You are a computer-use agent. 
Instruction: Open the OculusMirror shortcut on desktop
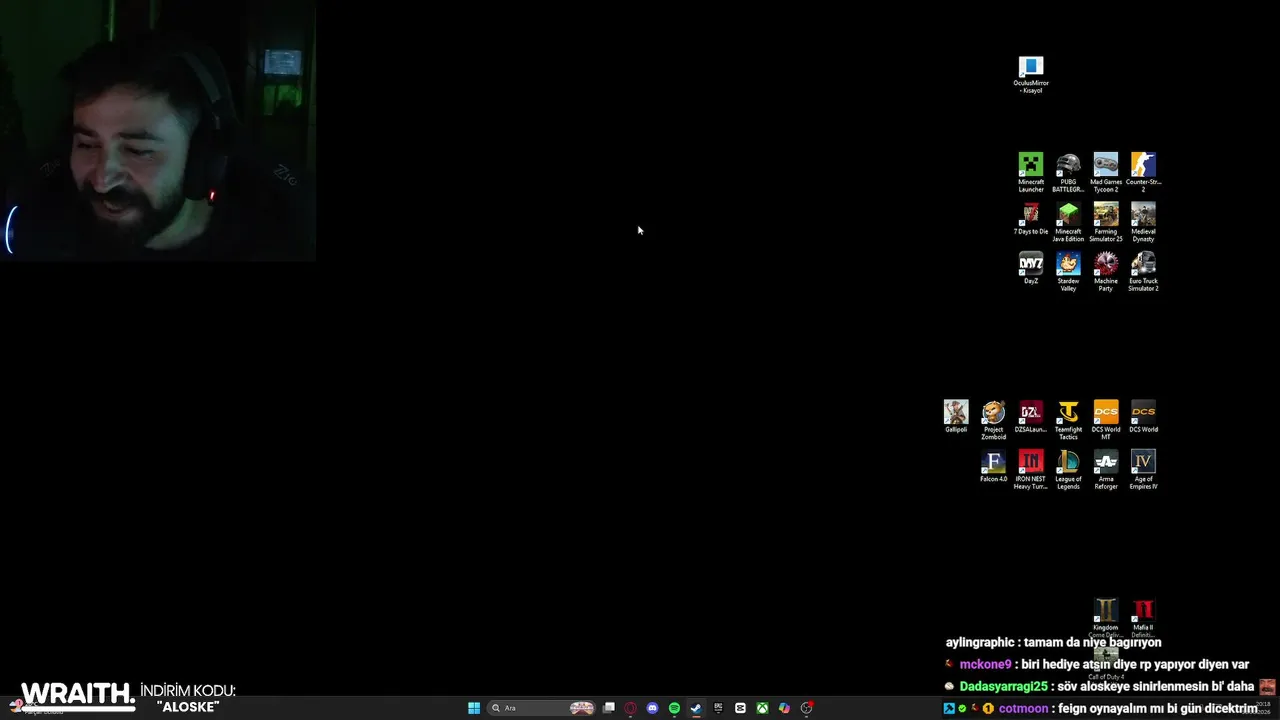1031,75
